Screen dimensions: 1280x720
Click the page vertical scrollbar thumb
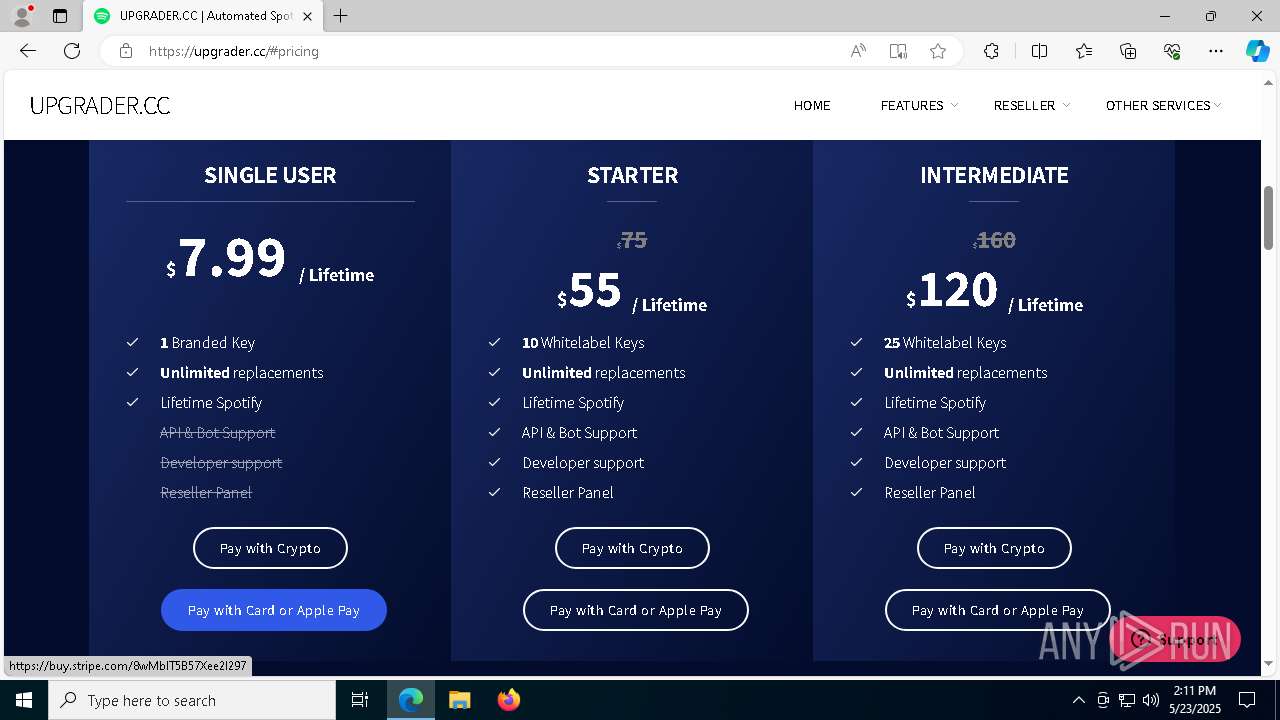click(1269, 217)
